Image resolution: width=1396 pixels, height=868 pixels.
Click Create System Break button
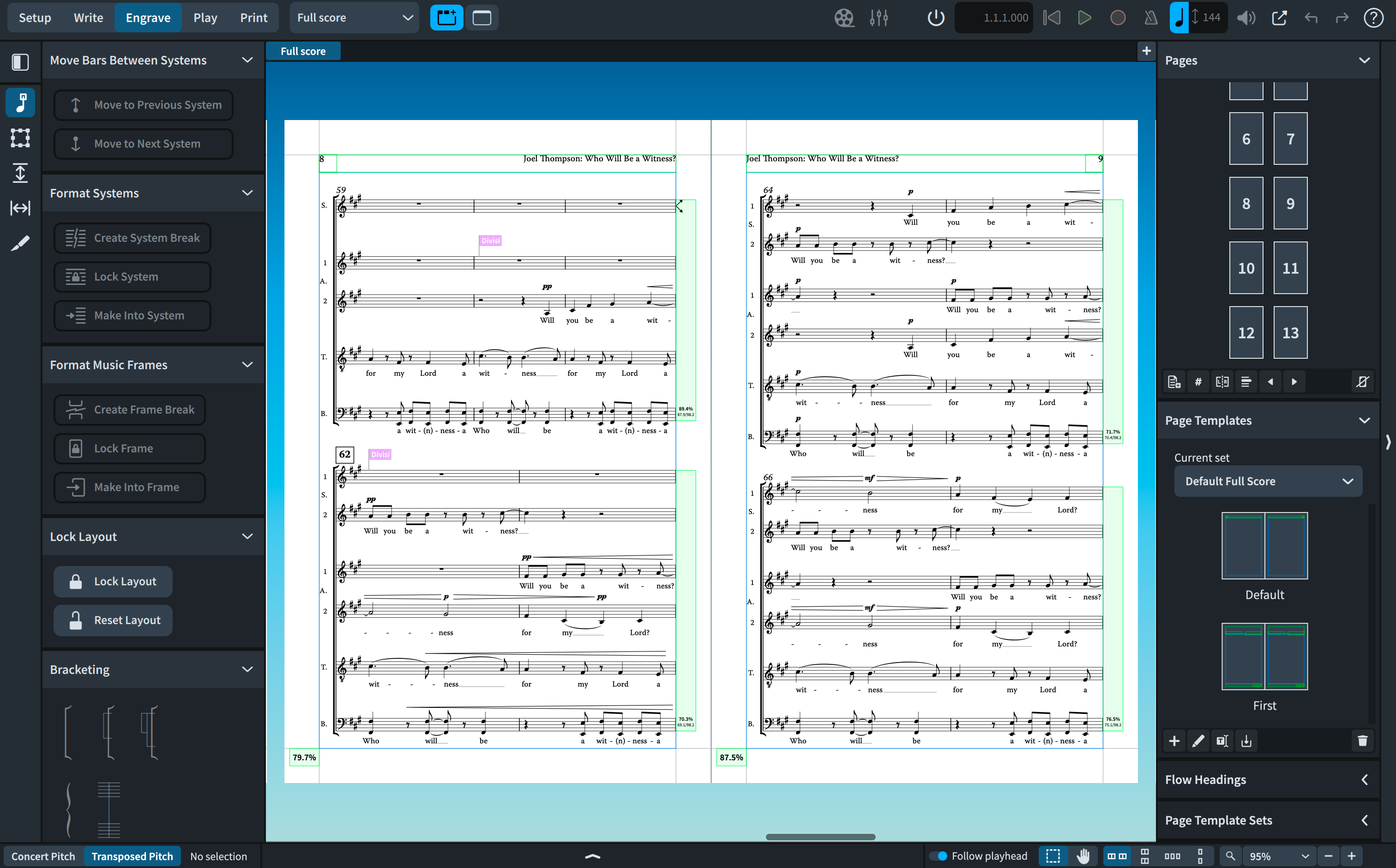pyautogui.click(x=132, y=238)
